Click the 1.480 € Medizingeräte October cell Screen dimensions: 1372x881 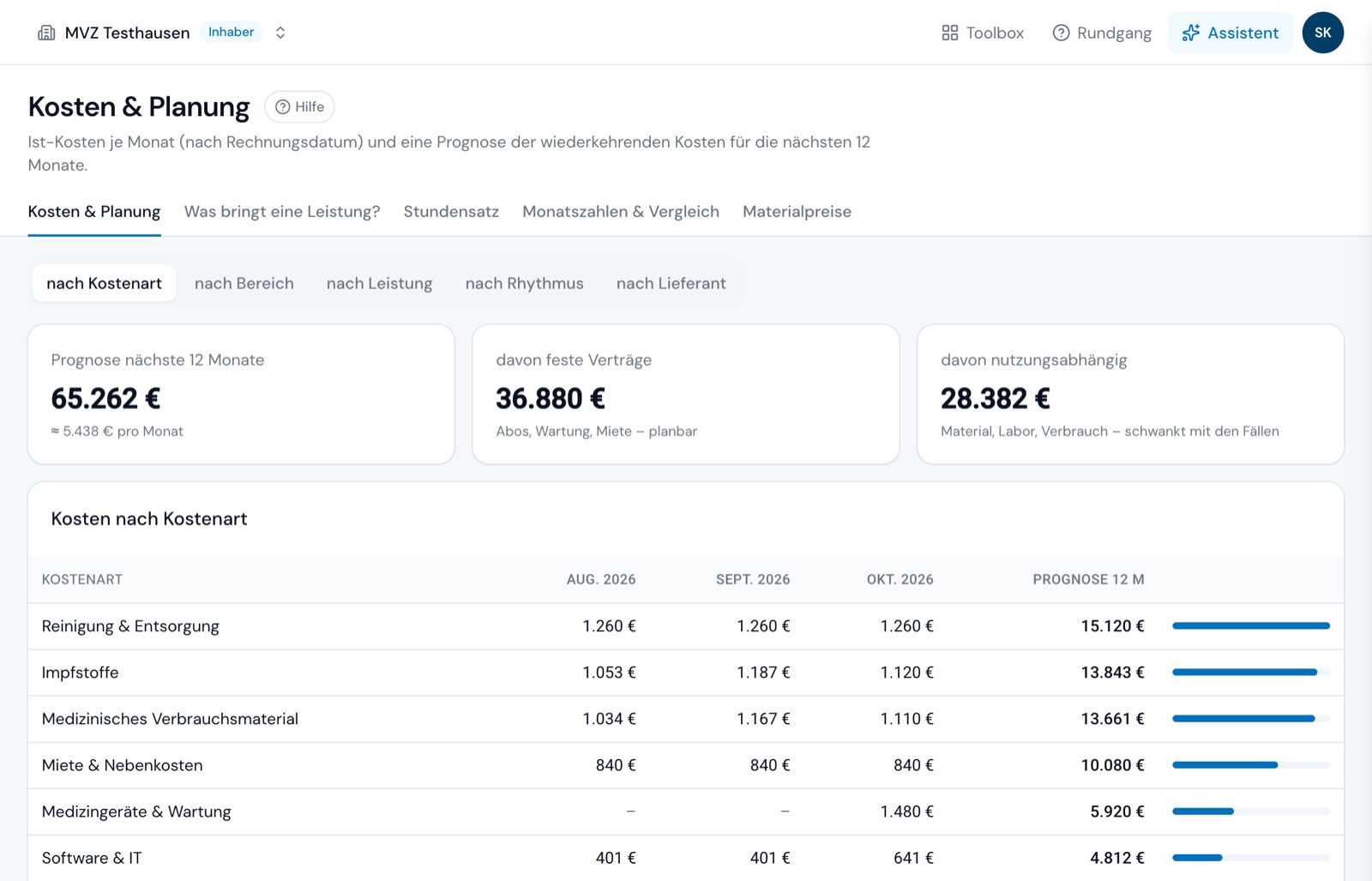tap(907, 812)
